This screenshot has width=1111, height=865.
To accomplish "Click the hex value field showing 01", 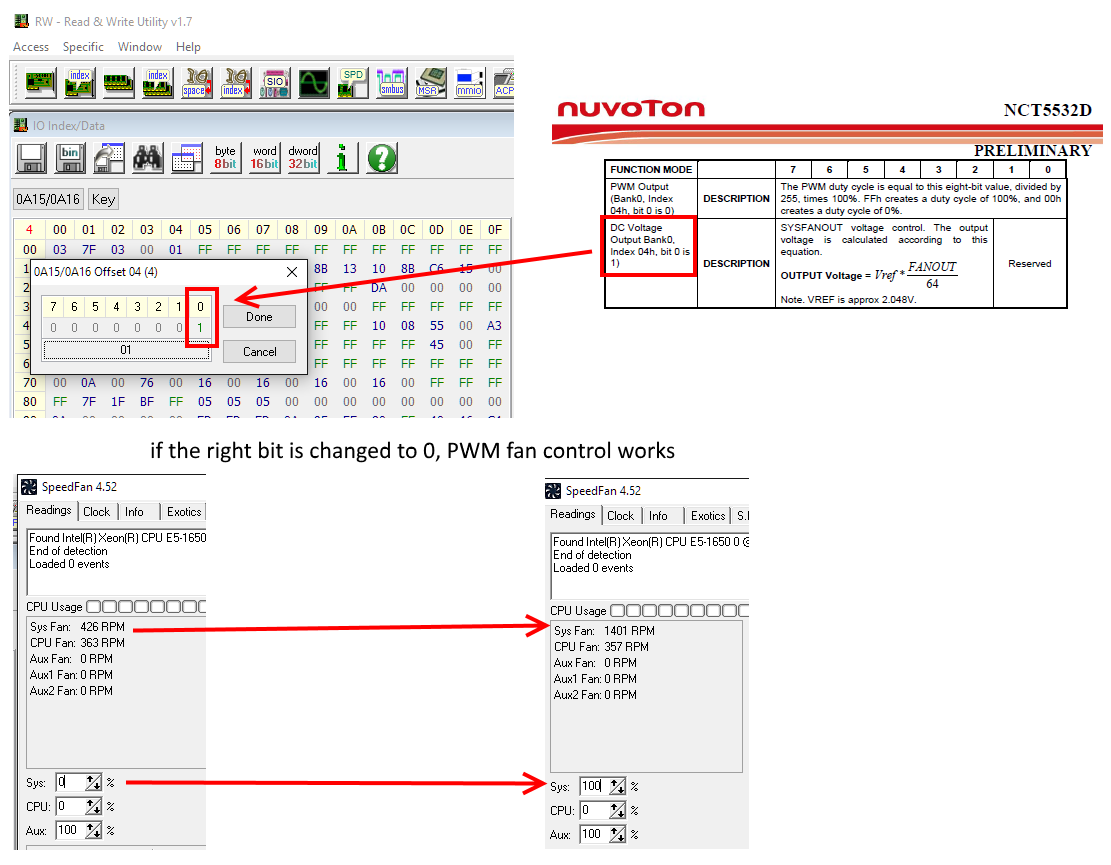I will (126, 350).
